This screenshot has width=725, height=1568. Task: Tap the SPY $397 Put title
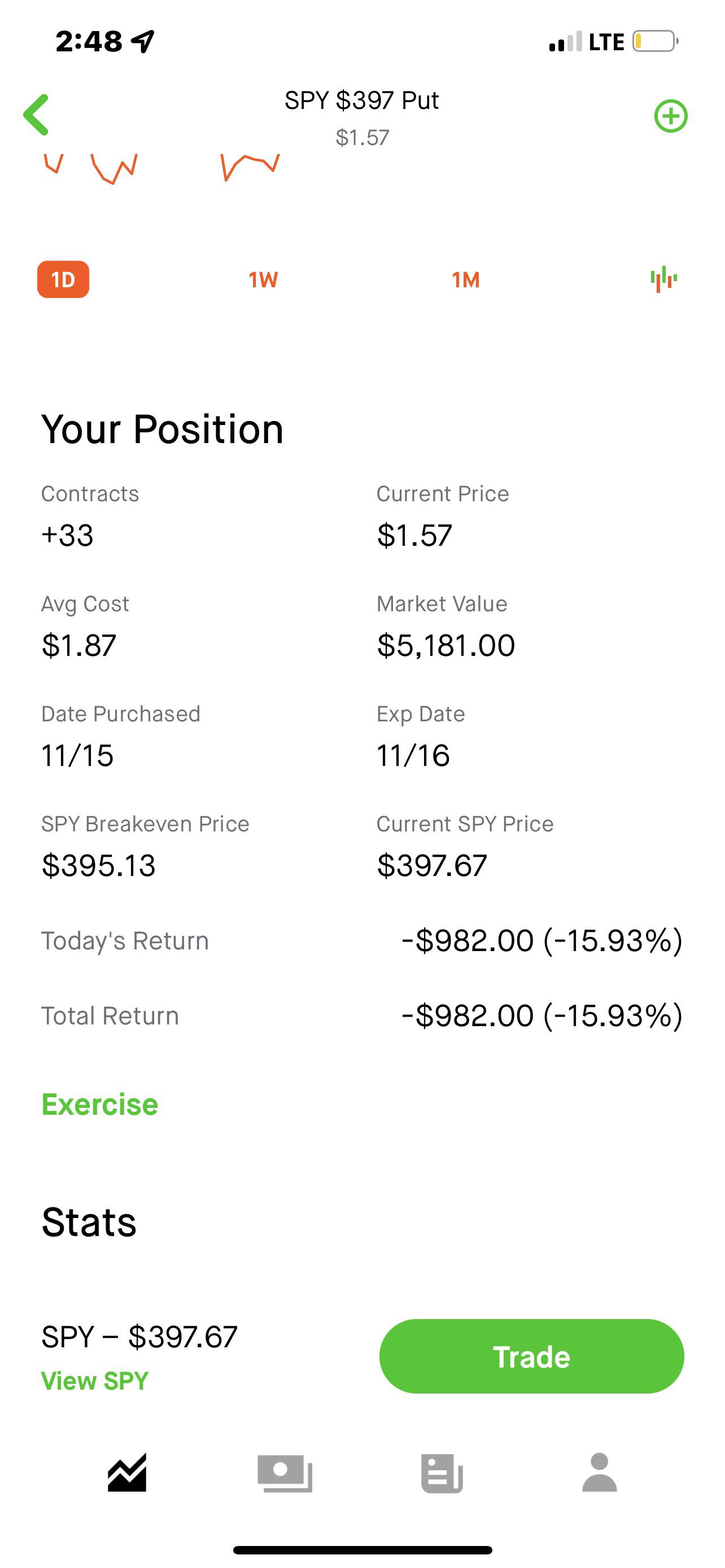[361, 100]
